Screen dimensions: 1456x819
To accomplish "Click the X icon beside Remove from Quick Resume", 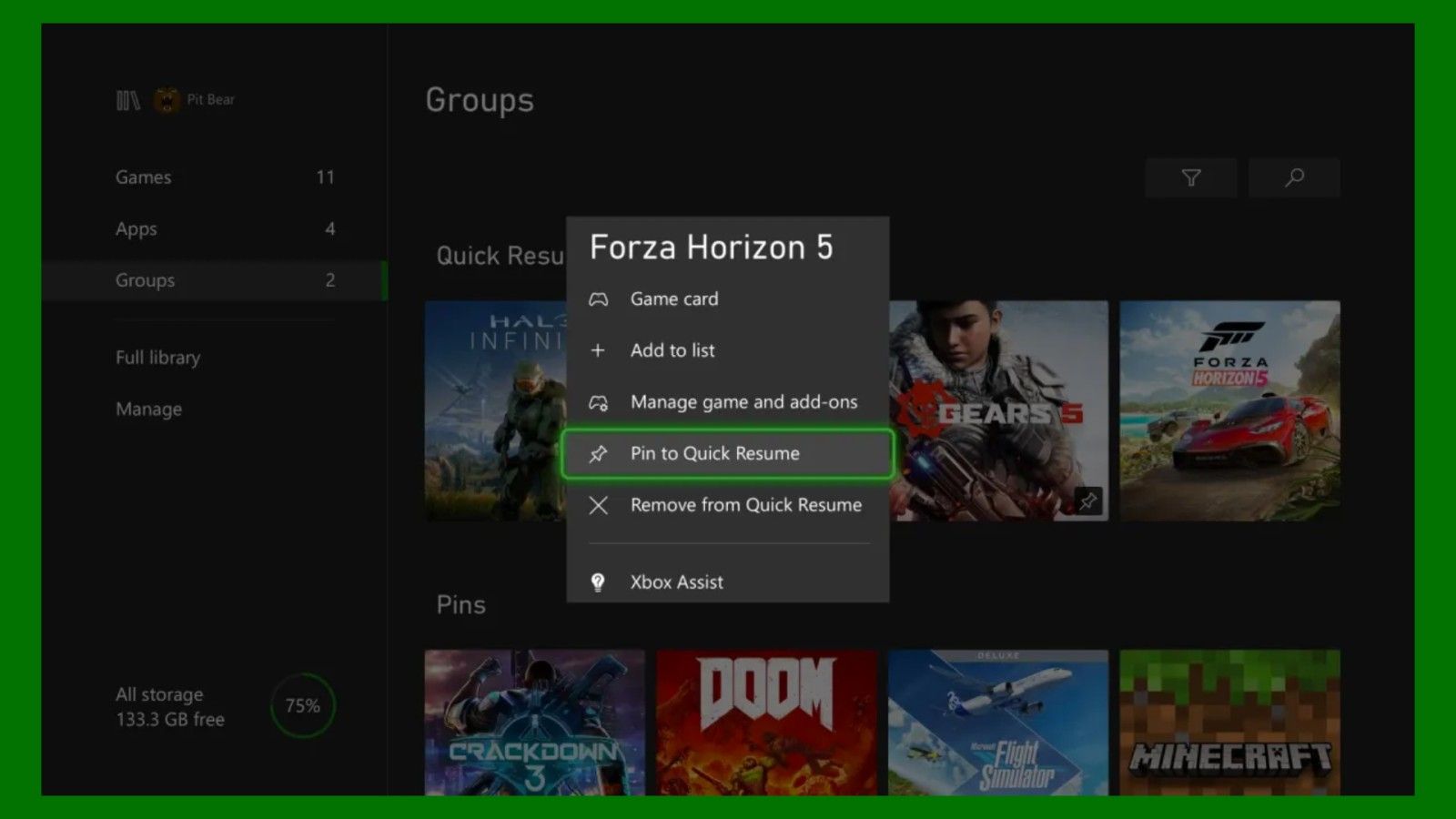I will click(598, 505).
